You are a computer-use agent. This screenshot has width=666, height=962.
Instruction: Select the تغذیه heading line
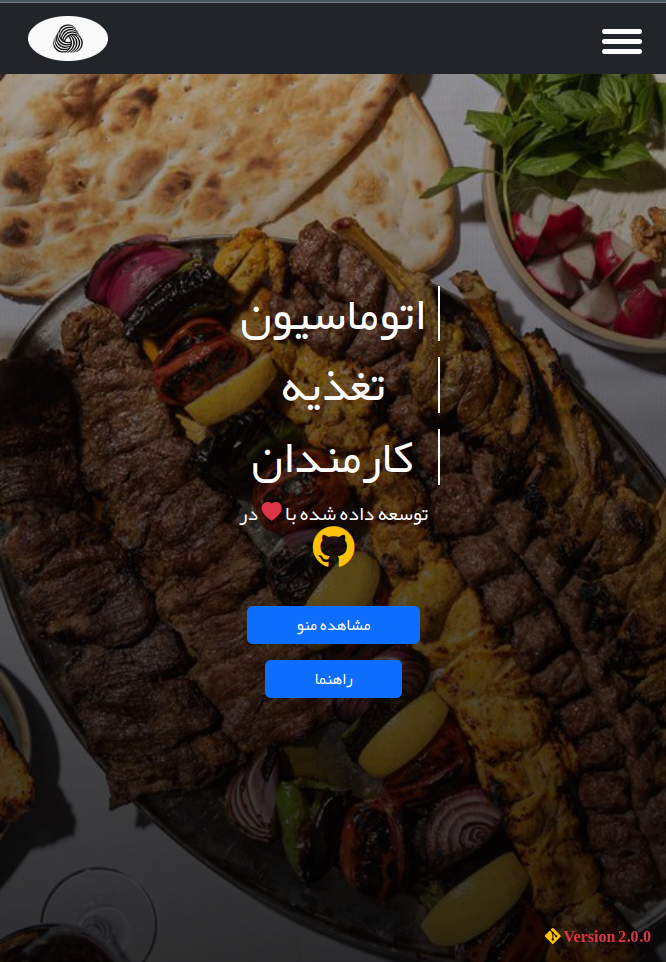pos(333,388)
